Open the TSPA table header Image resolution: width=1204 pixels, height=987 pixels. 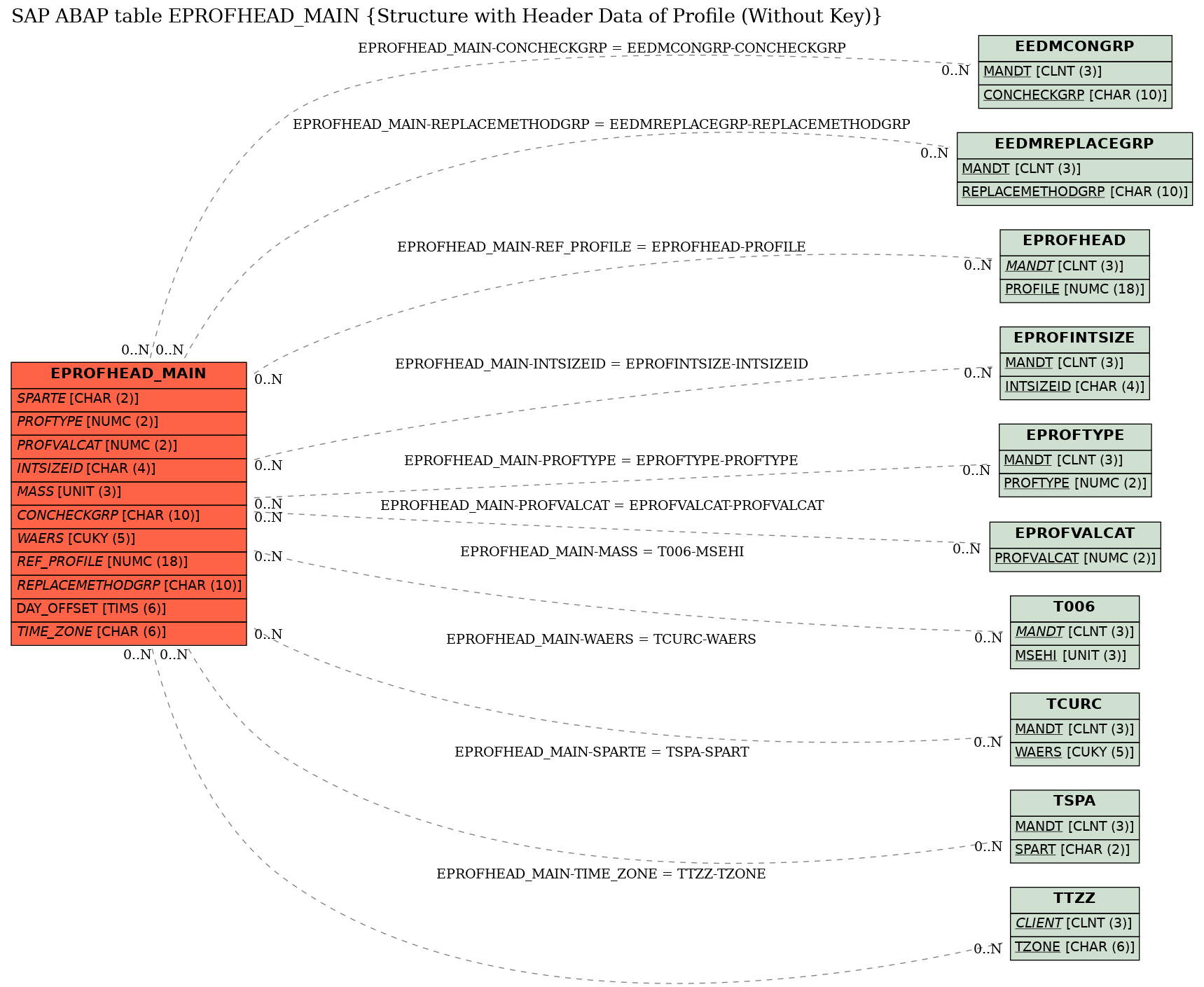[x=1074, y=802]
